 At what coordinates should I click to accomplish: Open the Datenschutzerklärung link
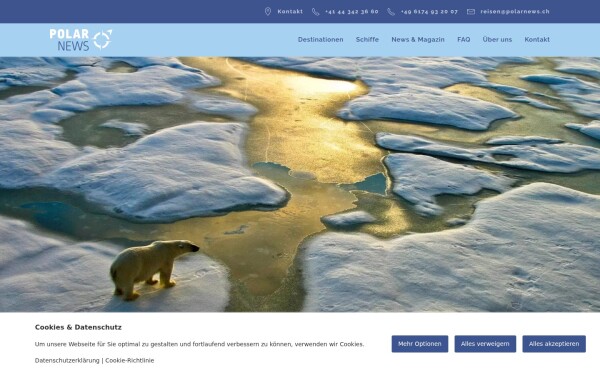(x=67, y=360)
